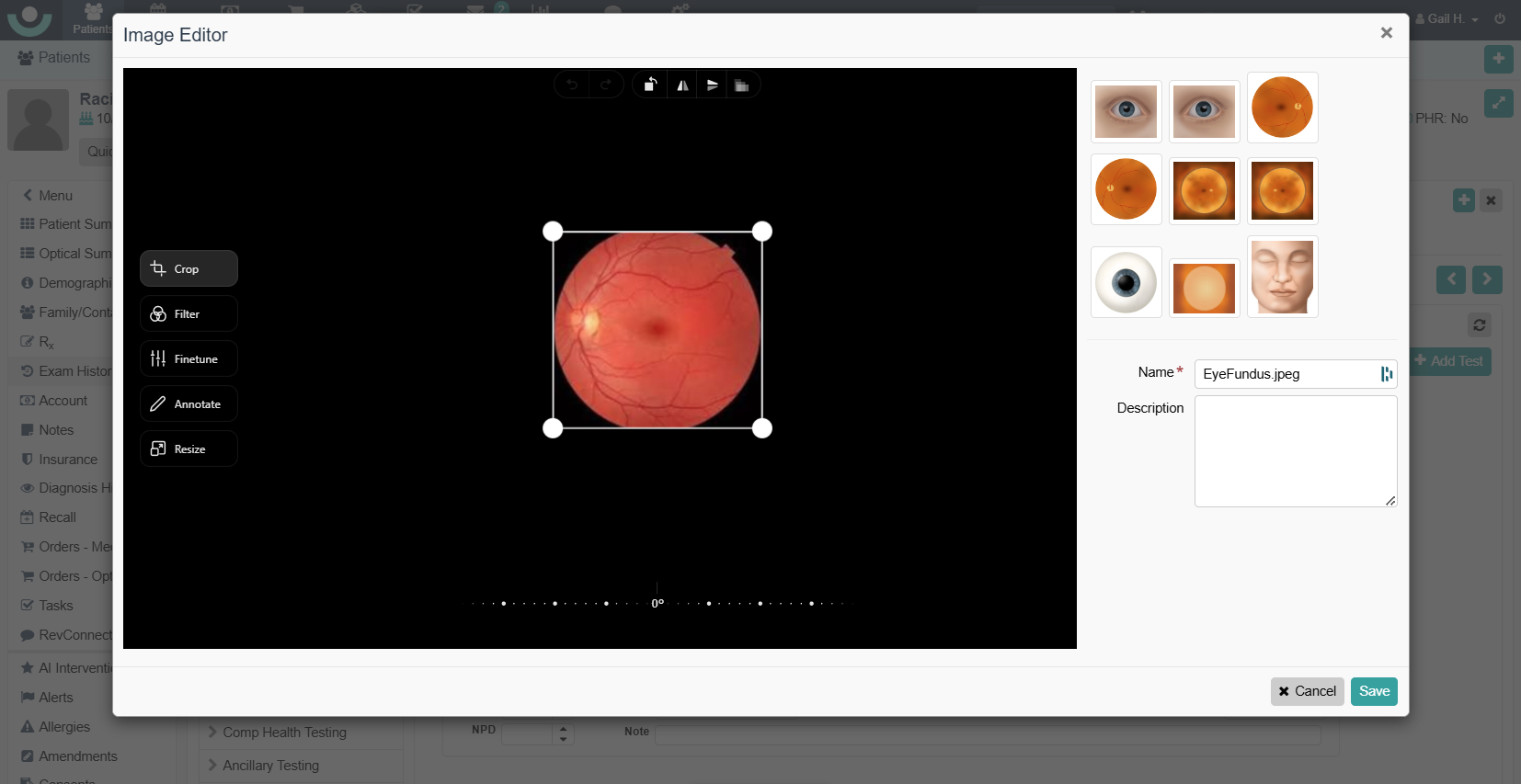Open the Filter tool
The height and width of the screenshot is (784, 1521).
[x=189, y=313]
